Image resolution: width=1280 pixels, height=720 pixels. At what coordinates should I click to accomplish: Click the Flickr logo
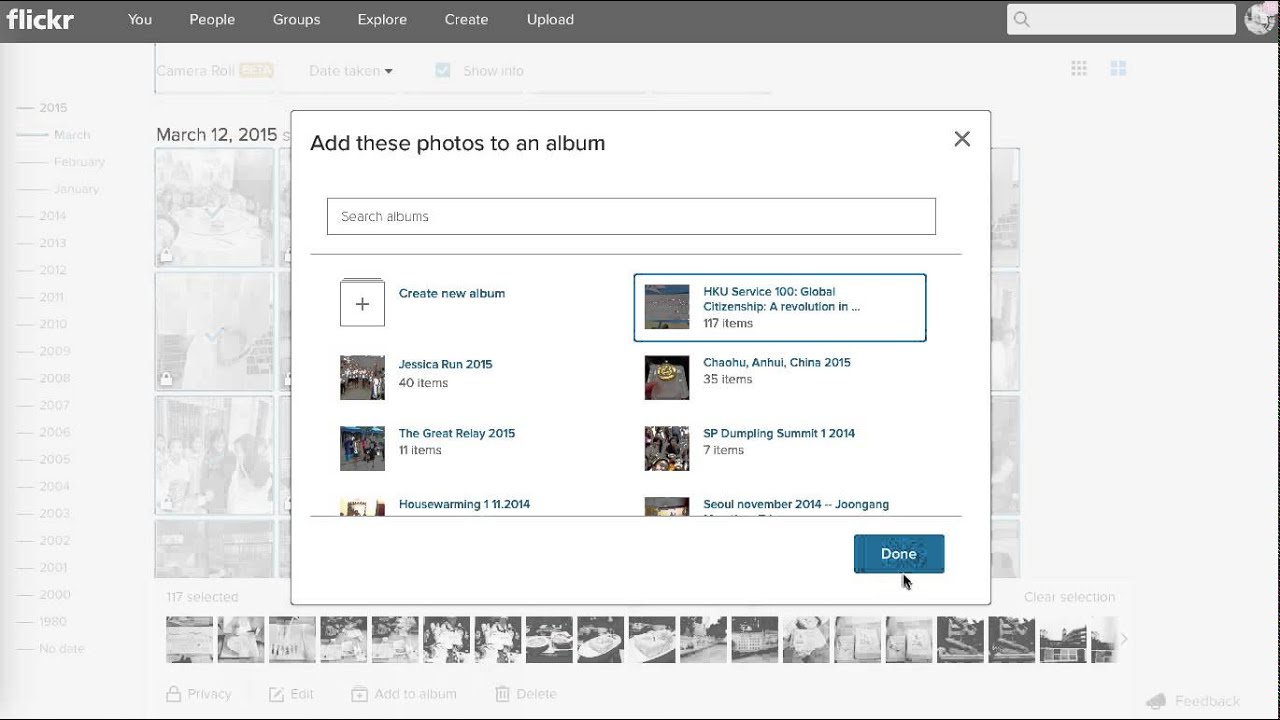click(x=40, y=19)
